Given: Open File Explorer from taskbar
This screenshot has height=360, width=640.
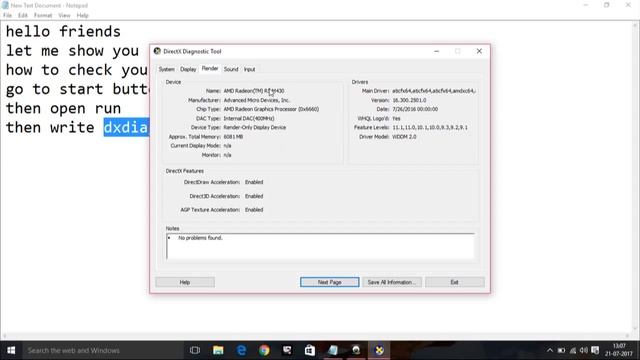Looking at the screenshot, I should [218, 350].
